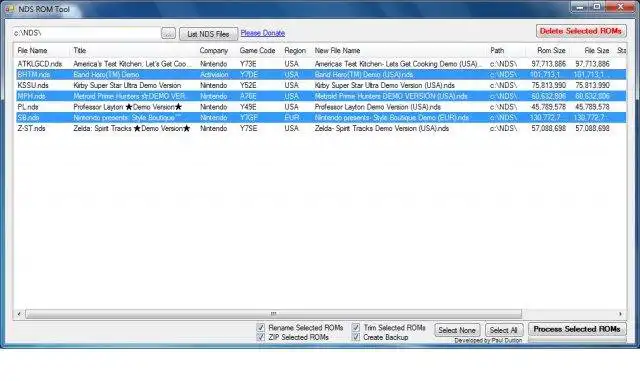Click Select All button
The image size is (640, 381).
pyautogui.click(x=504, y=330)
